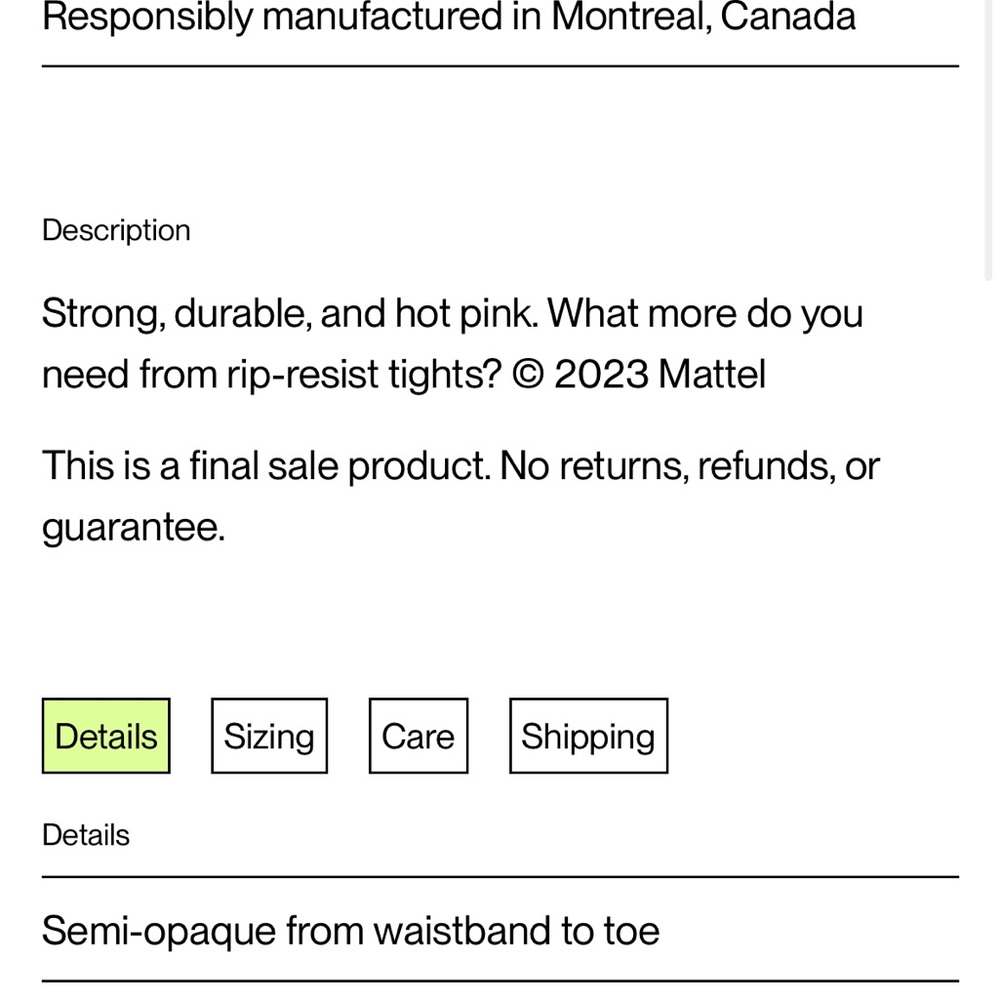
Task: Select the highlighted Details tab
Action: click(x=106, y=735)
